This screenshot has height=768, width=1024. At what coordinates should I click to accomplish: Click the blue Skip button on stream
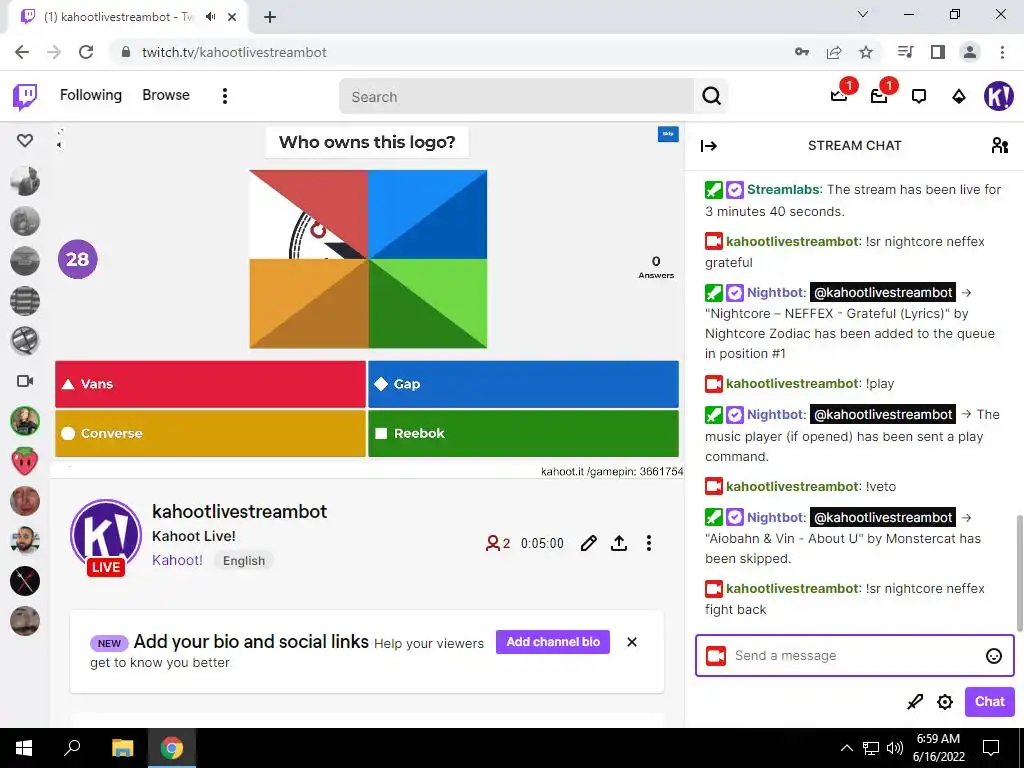667,134
